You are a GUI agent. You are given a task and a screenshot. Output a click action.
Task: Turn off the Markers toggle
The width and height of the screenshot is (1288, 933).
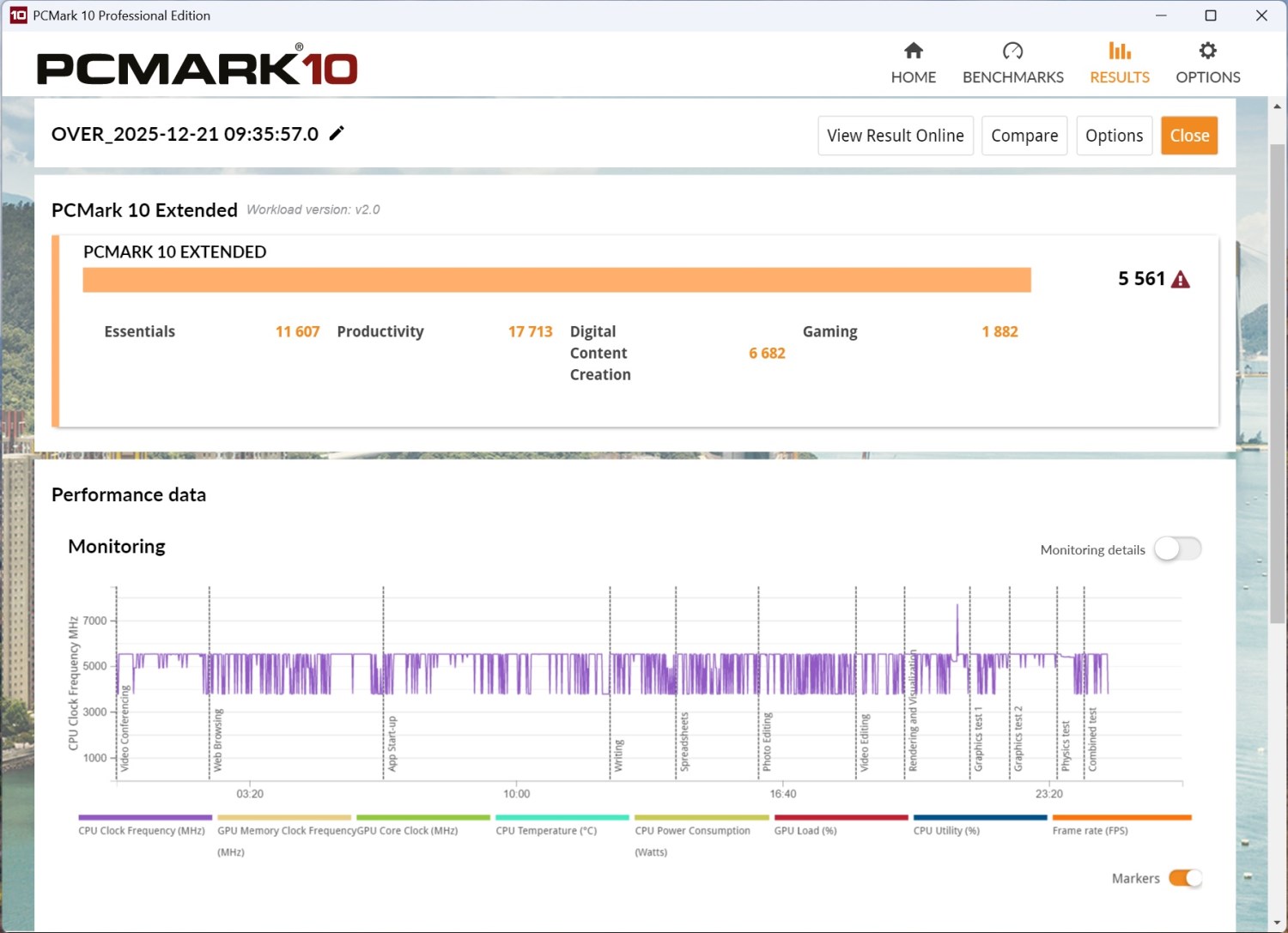click(x=1185, y=878)
